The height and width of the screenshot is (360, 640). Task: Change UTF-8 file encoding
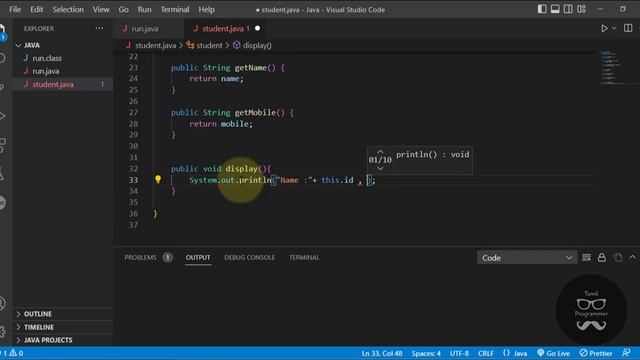click(459, 353)
